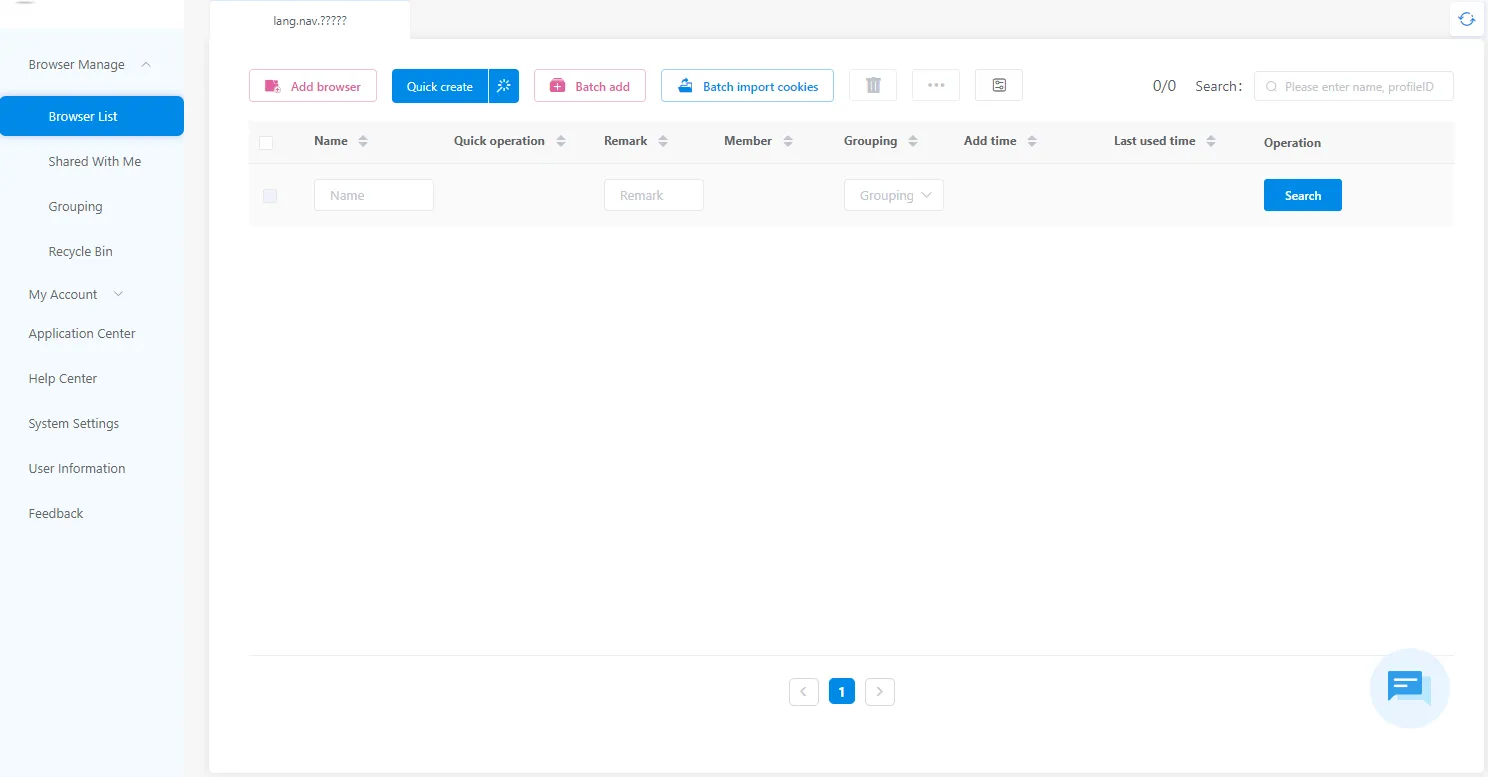Click the random sparkle icon beside Quick create
The height and width of the screenshot is (777, 1488).
(504, 86)
